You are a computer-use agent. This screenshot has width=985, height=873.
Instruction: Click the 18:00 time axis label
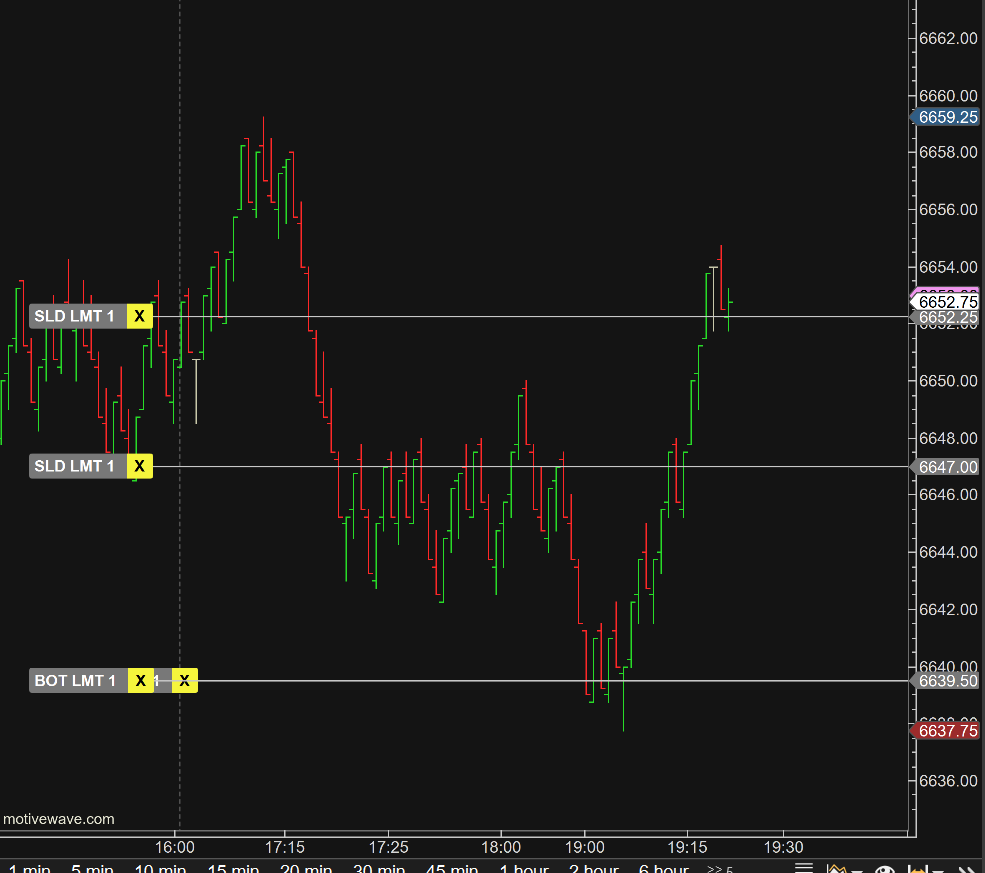coord(501,847)
